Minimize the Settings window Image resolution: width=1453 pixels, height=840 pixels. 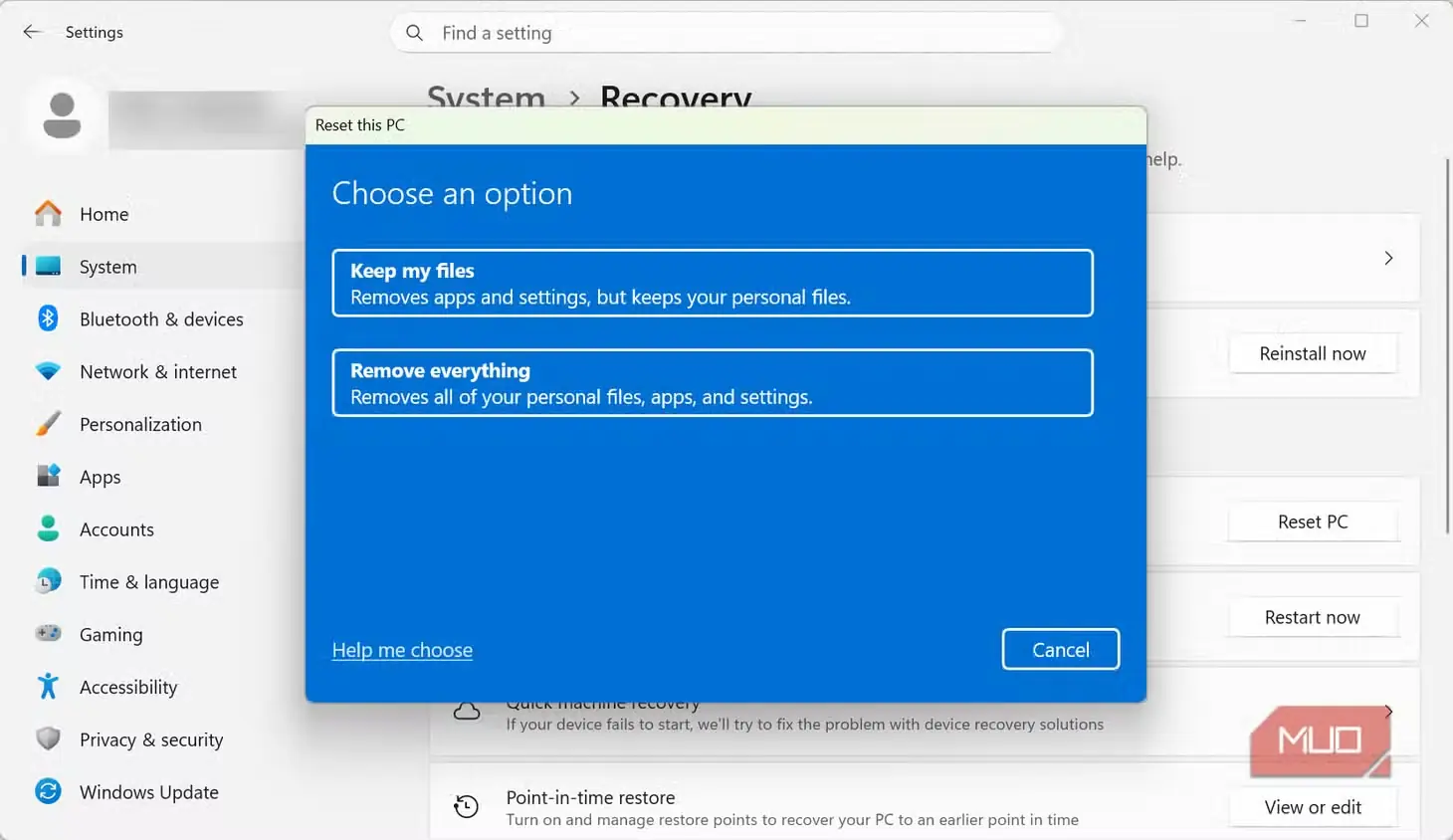pyautogui.click(x=1300, y=21)
